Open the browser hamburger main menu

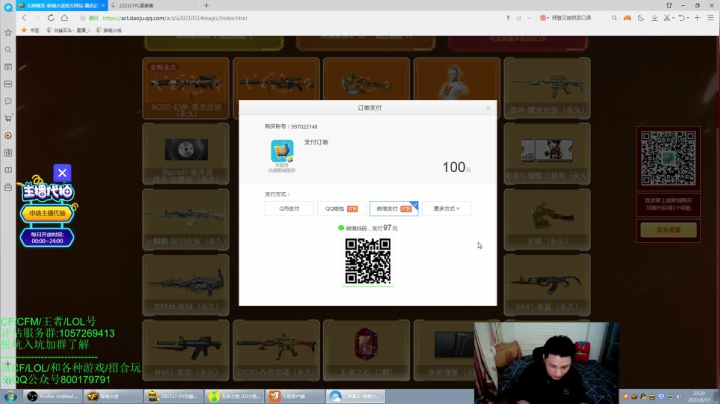coord(710,18)
